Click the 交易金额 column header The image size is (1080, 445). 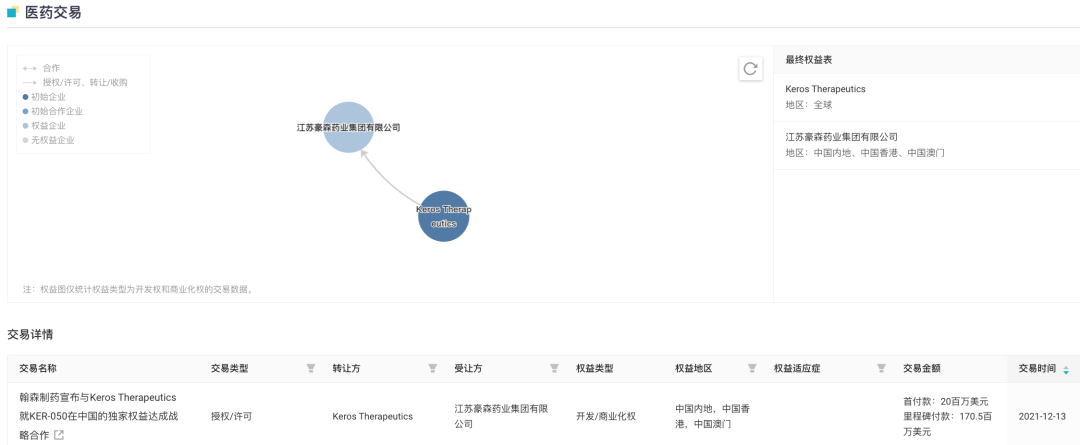[x=922, y=369]
